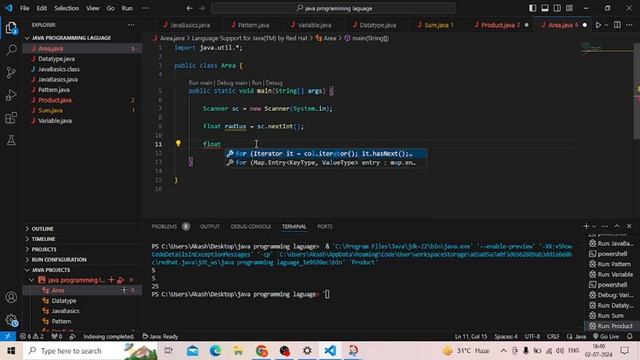Open terminal panel more actions ellipsis
This screenshot has width=640, height=360.
605,227
